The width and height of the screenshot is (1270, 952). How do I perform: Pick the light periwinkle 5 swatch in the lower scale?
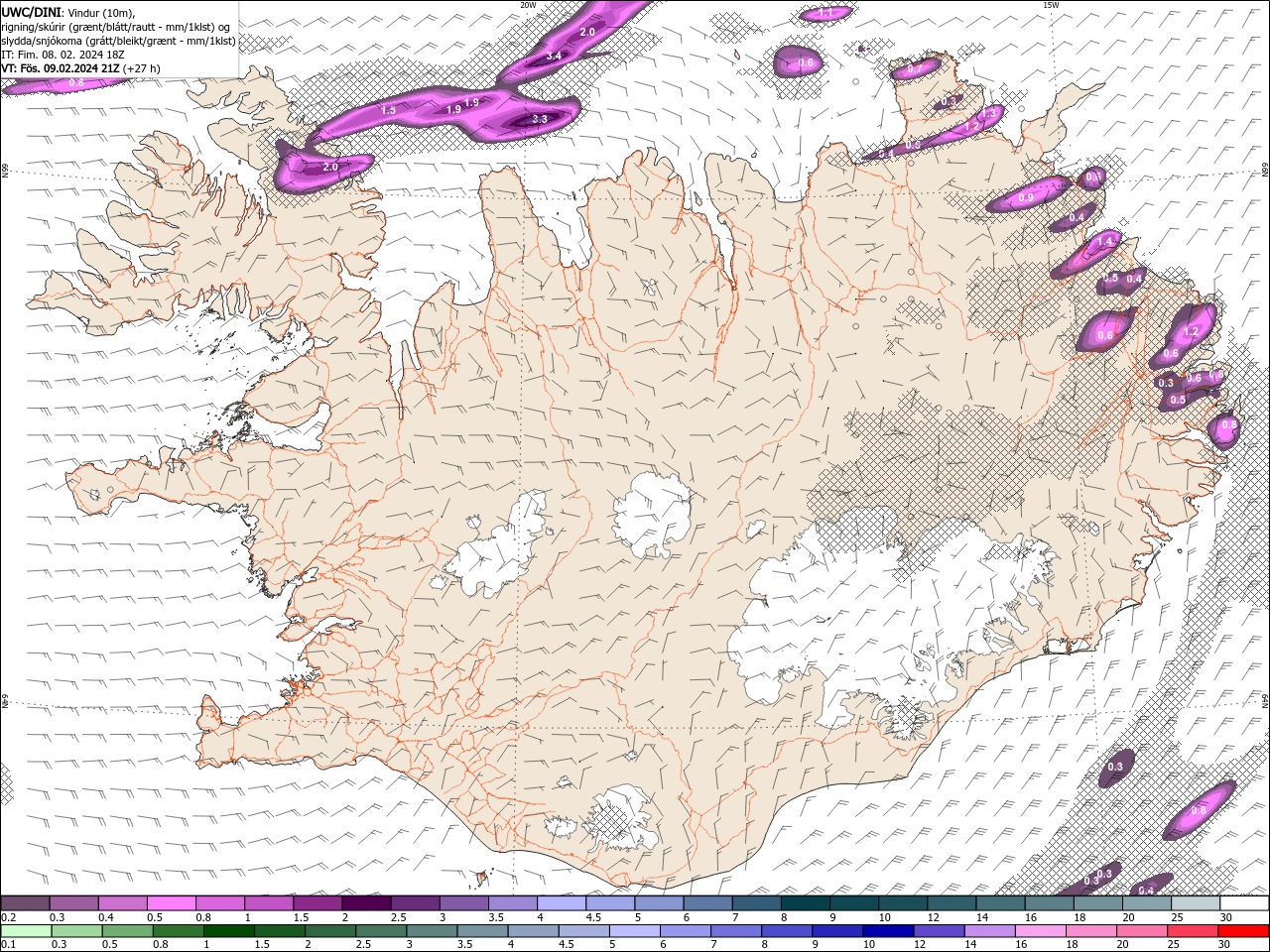click(635, 931)
